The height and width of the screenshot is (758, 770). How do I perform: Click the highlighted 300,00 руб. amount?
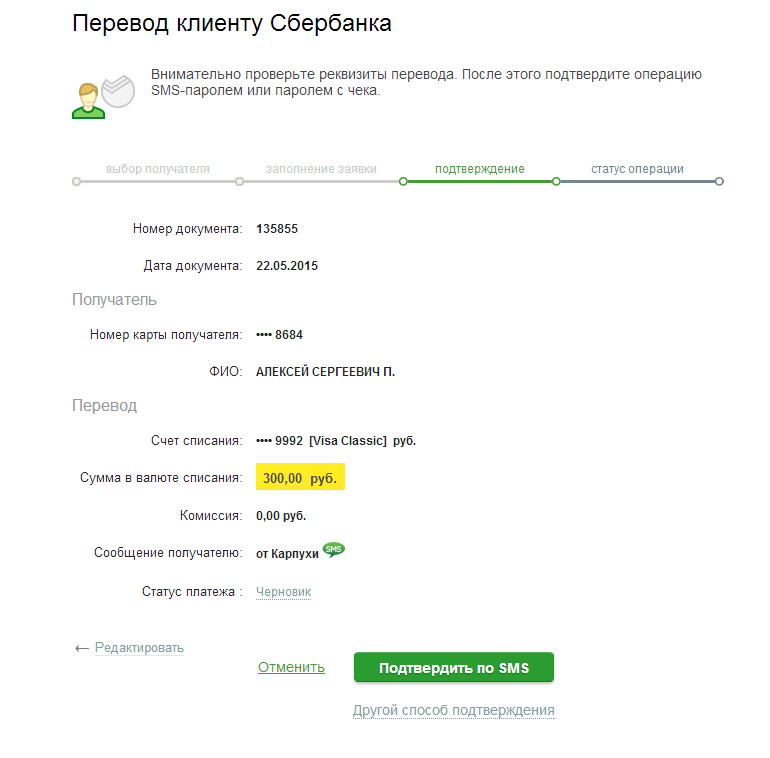(x=300, y=478)
